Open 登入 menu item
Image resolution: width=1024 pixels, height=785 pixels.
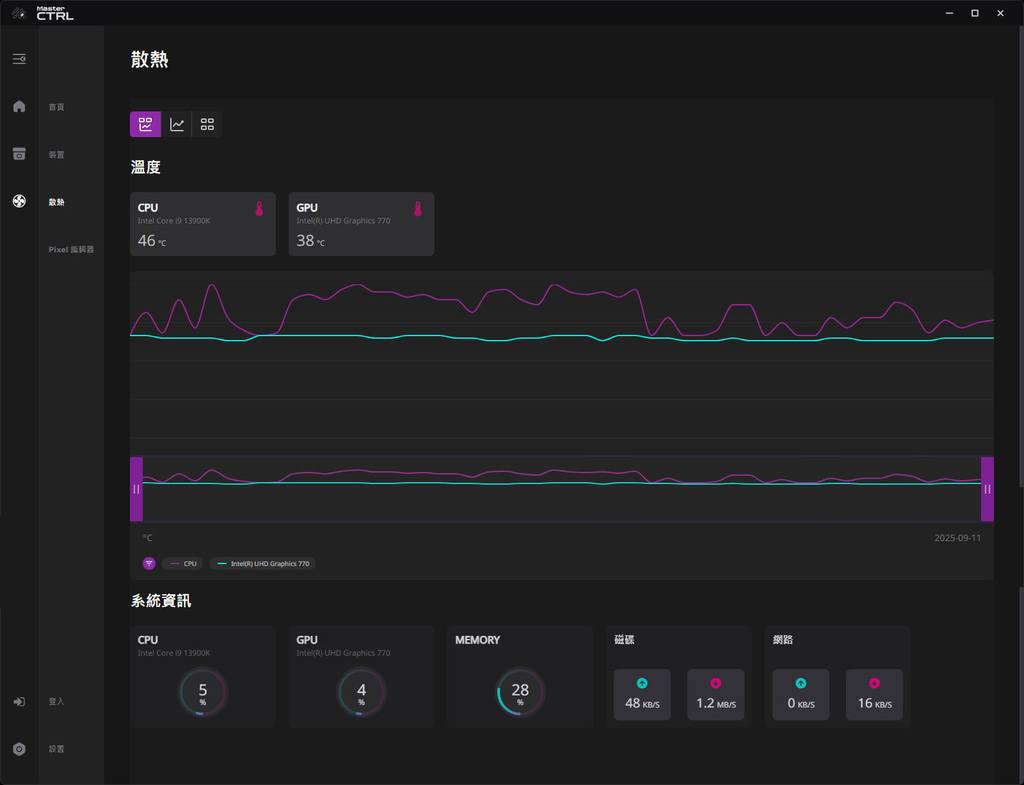pyautogui.click(x=56, y=701)
